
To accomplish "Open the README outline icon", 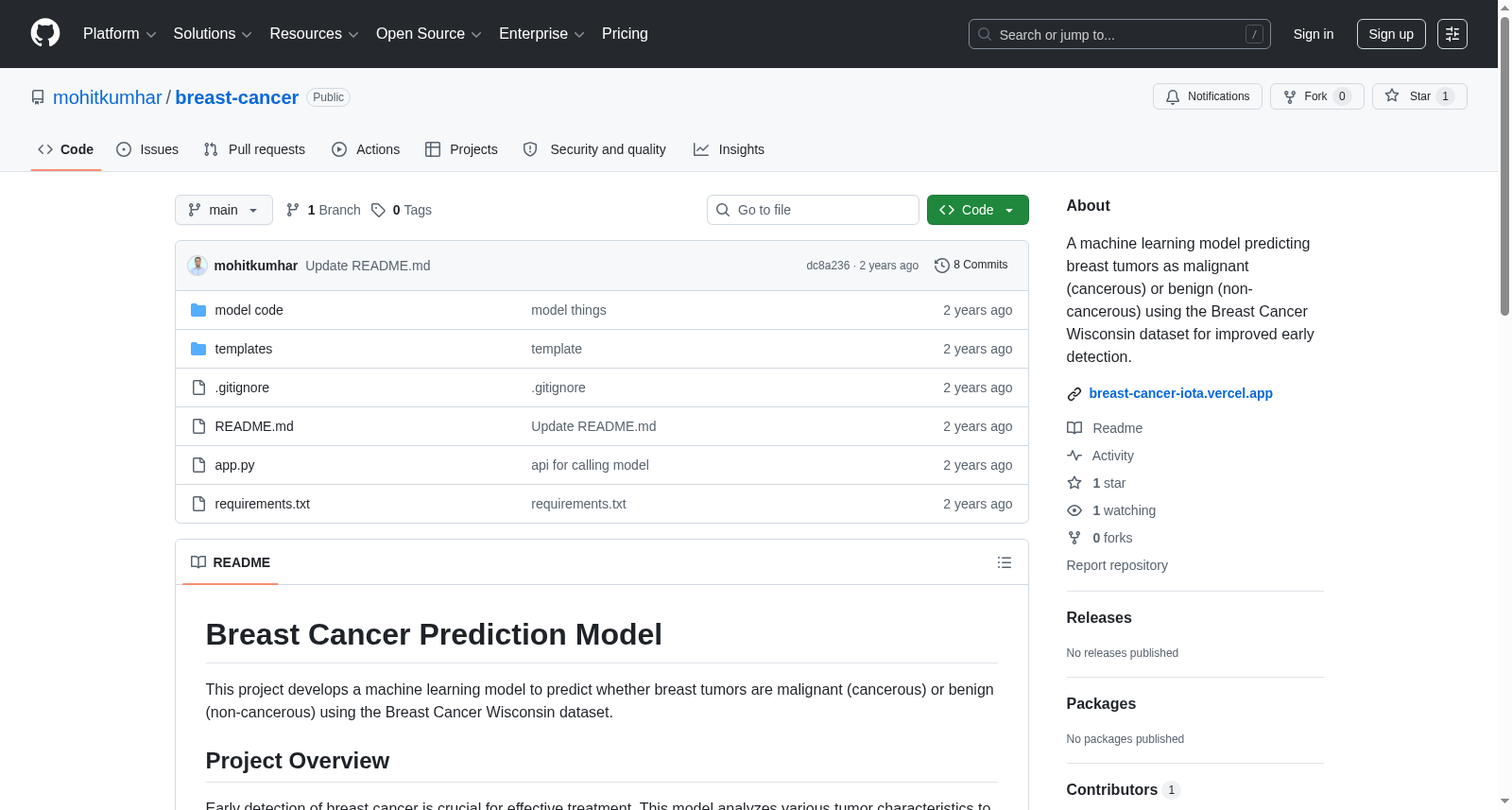I will point(1004,562).
